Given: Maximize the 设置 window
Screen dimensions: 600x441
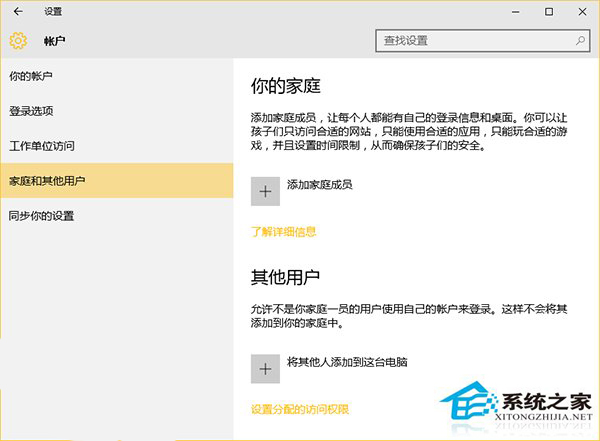Looking at the screenshot, I should click(549, 12).
